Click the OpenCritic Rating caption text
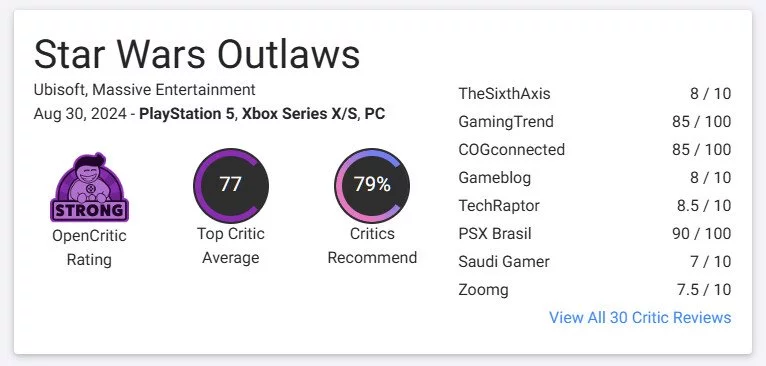This screenshot has width=766, height=366. [89, 247]
